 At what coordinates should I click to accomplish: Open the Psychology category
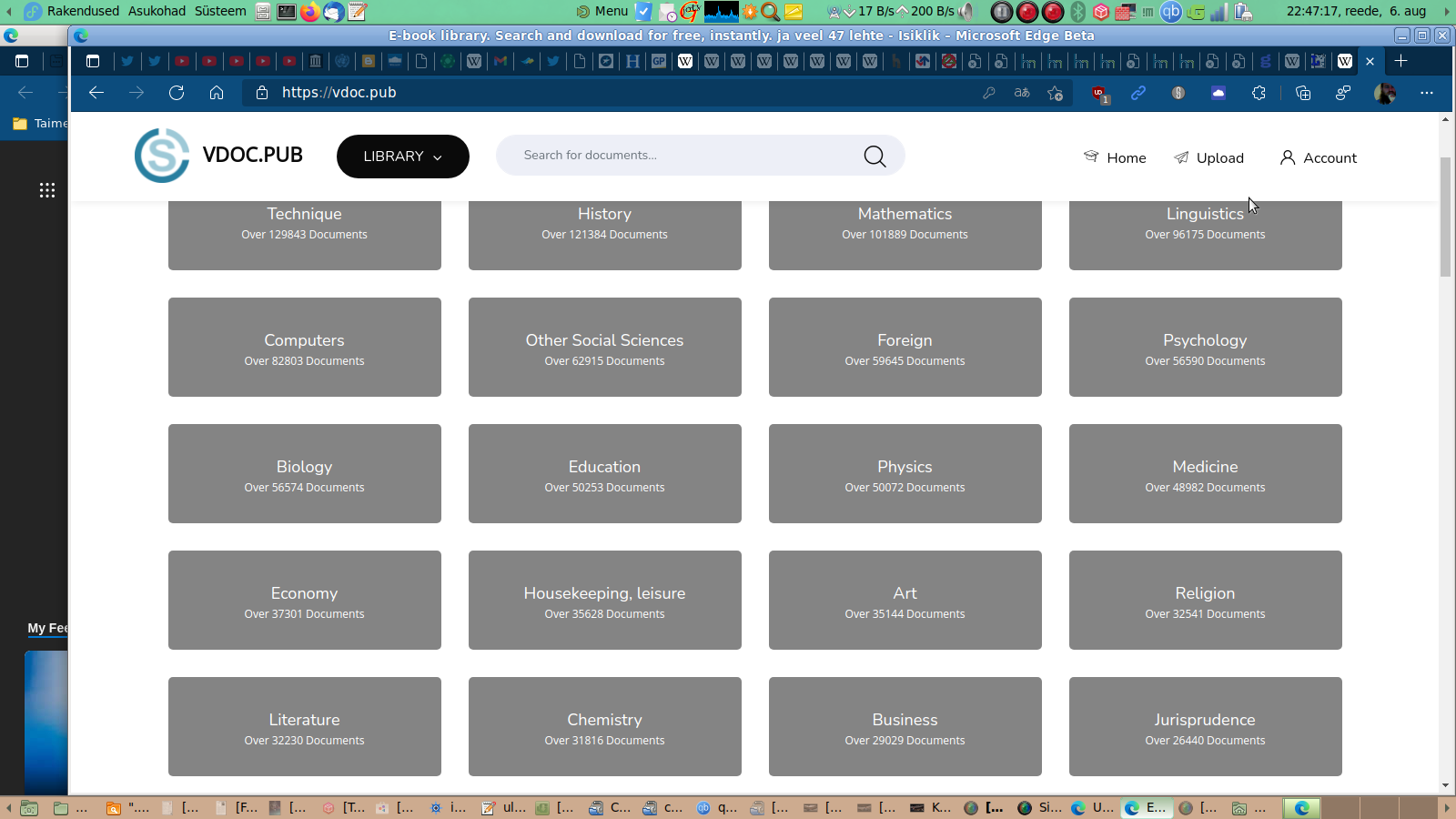[x=1206, y=348]
